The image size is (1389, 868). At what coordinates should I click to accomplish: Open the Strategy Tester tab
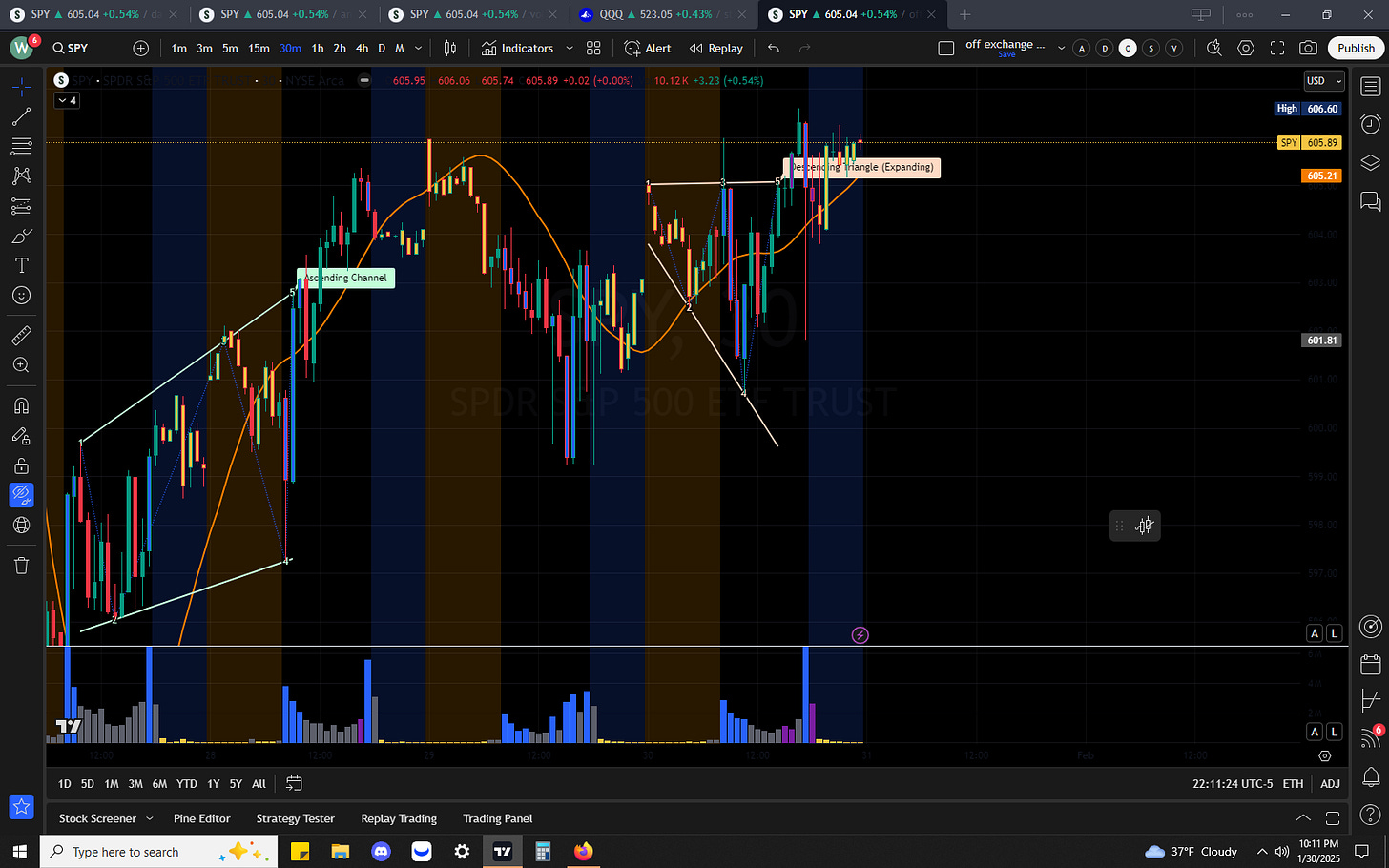[295, 818]
